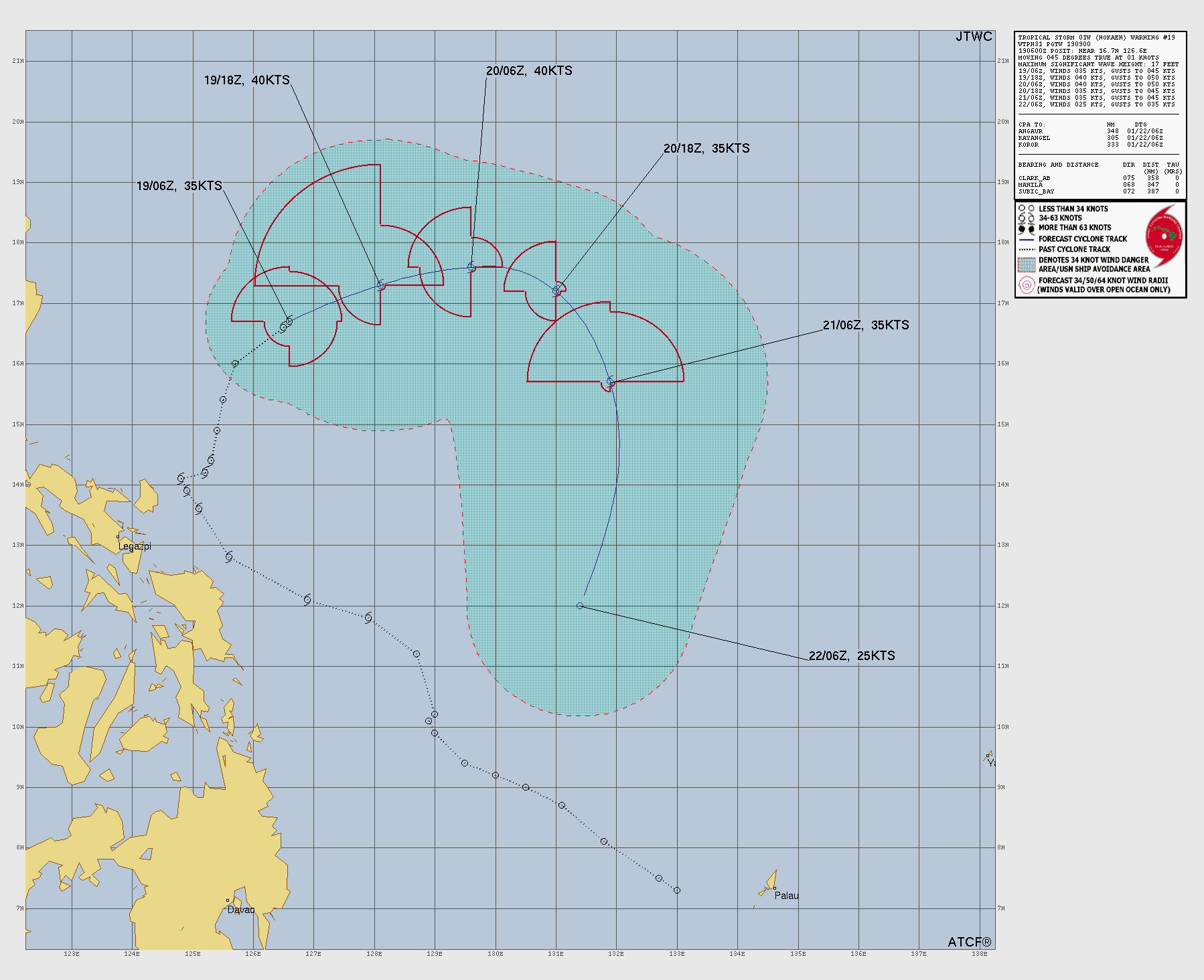Click the "22/06Z, 25KTS" forecast label
Image resolution: width=1204 pixels, height=980 pixels.
tap(851, 656)
